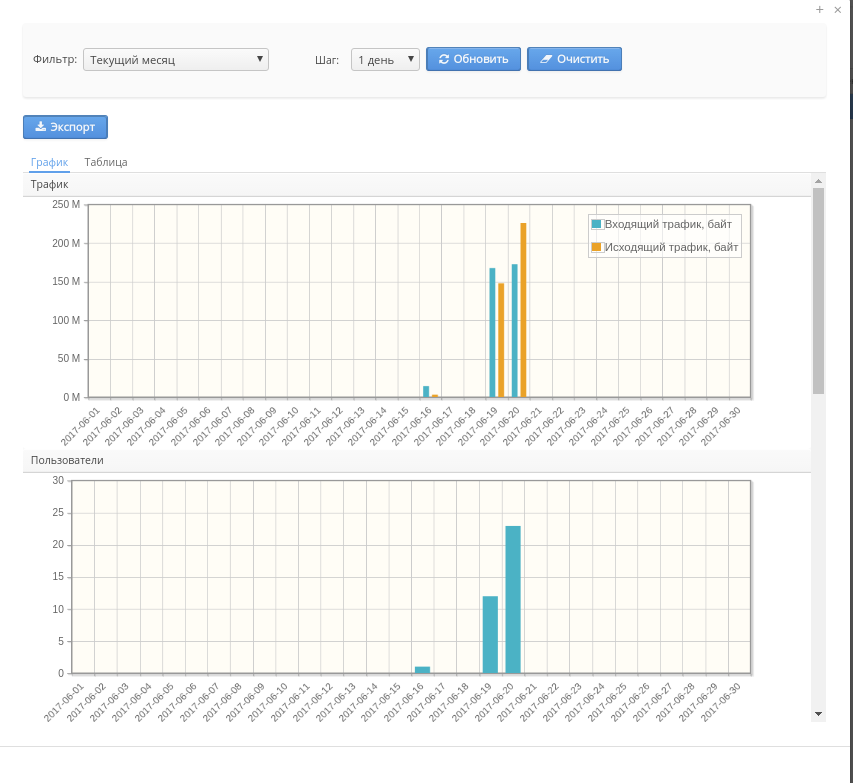Click the first tall blue incoming traffic bar
Image resolution: width=853 pixels, height=783 pixels.
pos(492,332)
